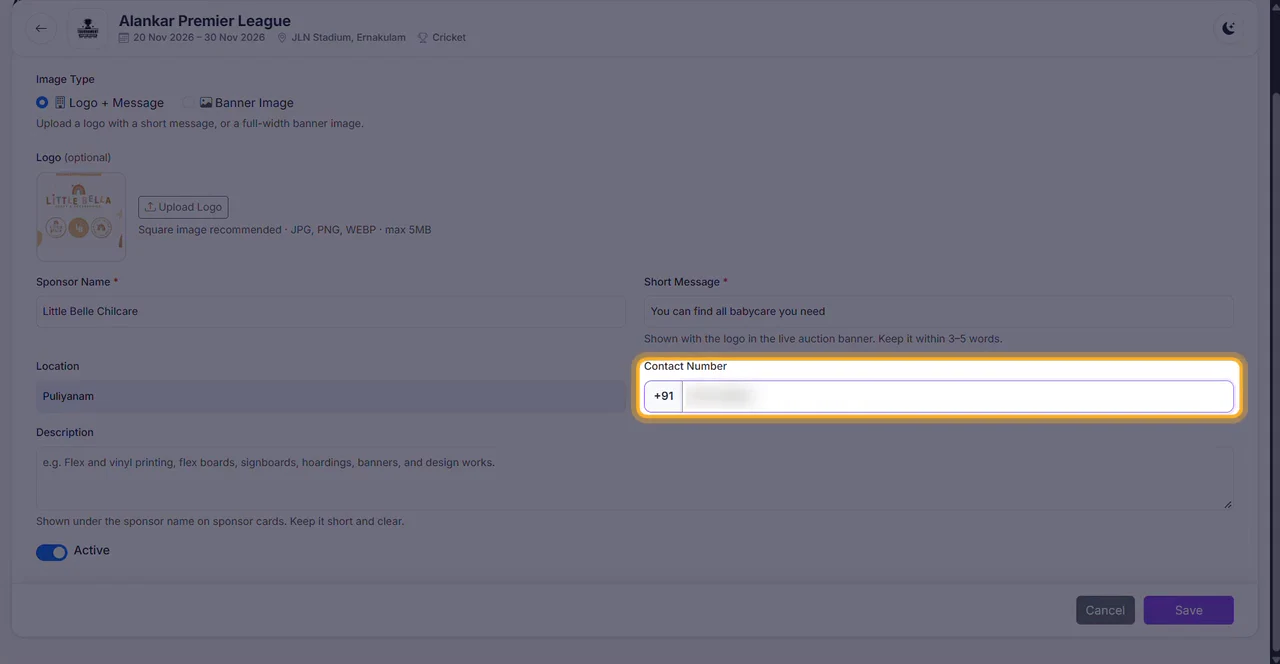Click the trophy icon beside Cricket
This screenshot has height=664, width=1280.
coord(423,38)
